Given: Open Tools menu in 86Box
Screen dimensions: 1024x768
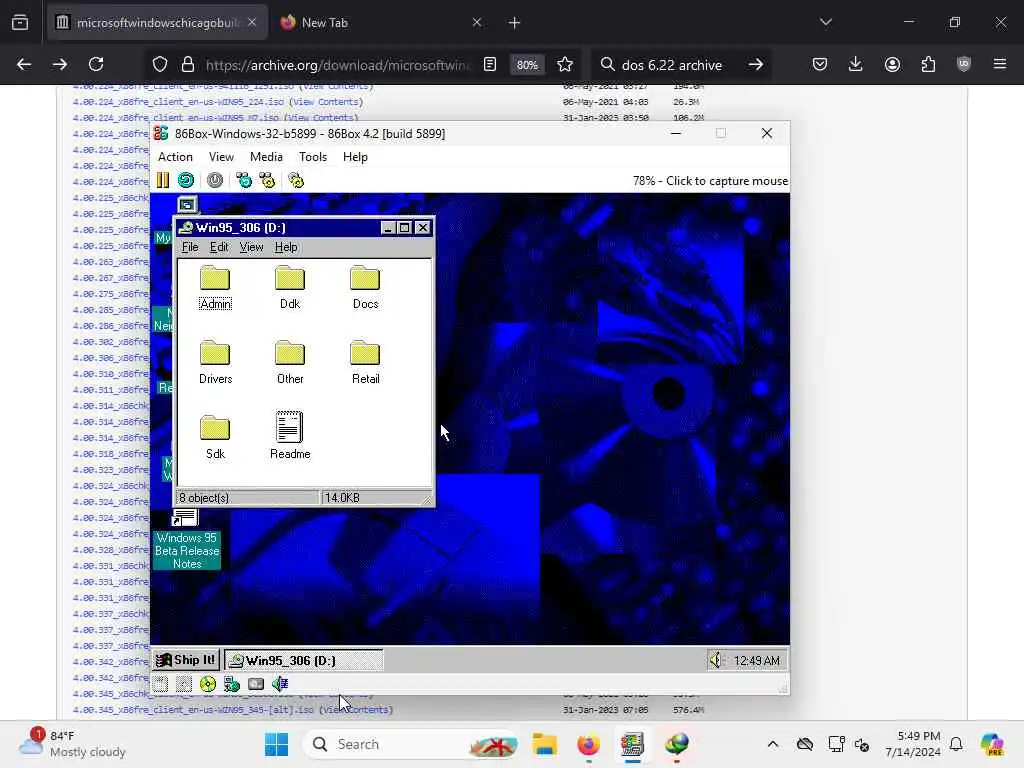Looking at the screenshot, I should (x=313, y=157).
